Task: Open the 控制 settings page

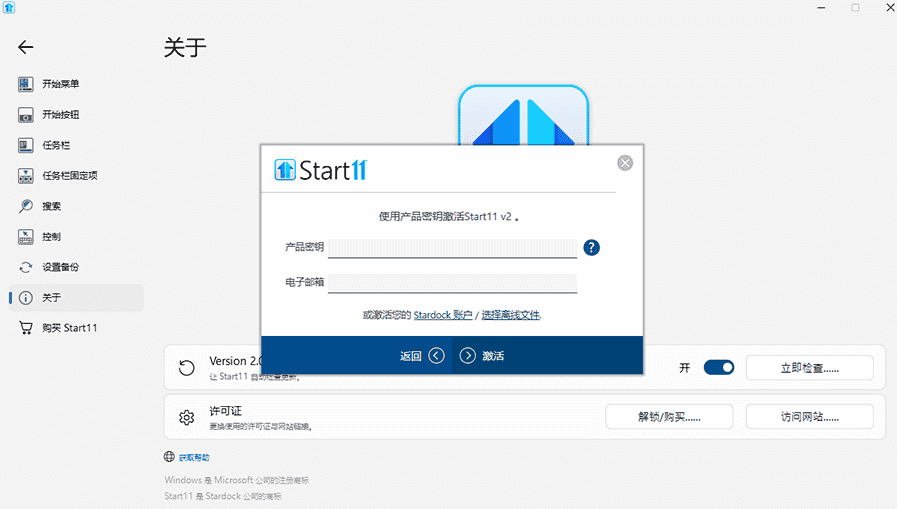Action: pyautogui.click(x=77, y=236)
